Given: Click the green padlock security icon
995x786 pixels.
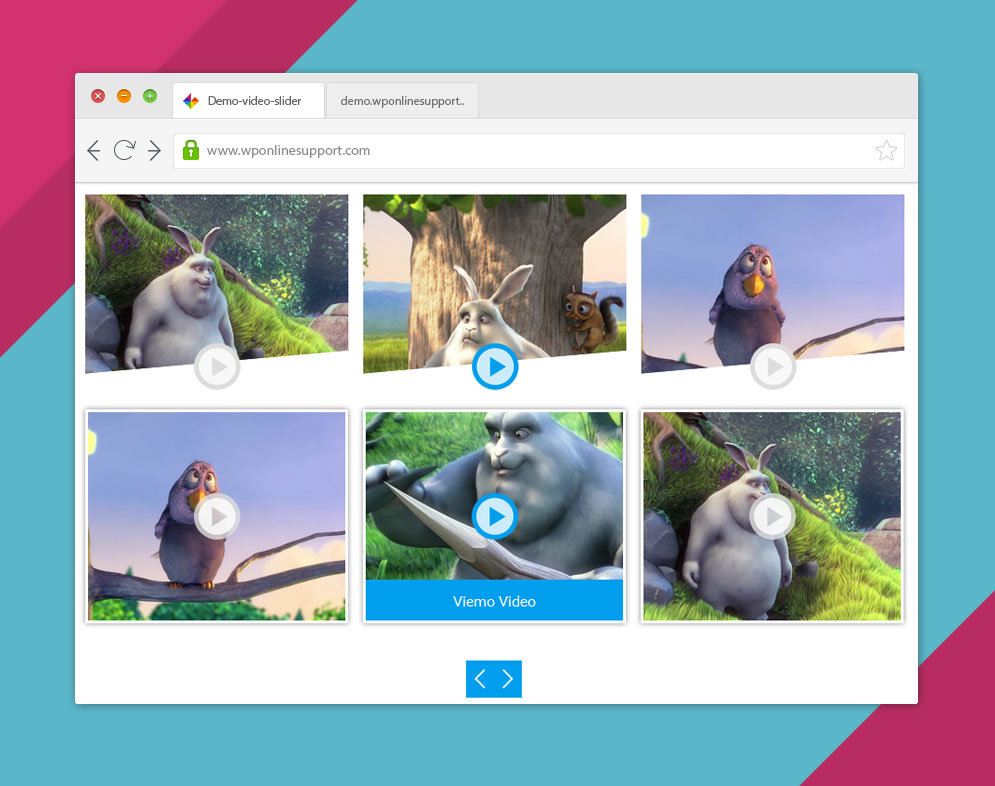Looking at the screenshot, I should 191,150.
